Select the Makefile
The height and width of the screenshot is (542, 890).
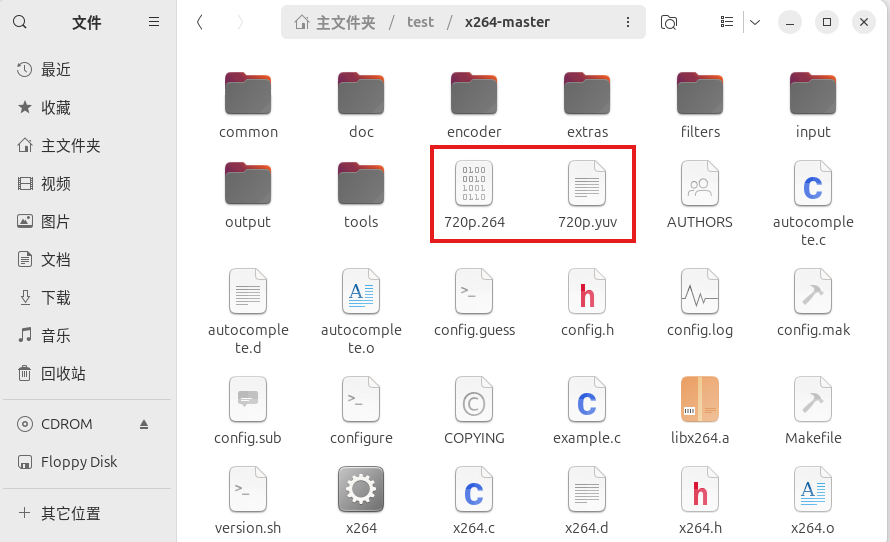813,411
